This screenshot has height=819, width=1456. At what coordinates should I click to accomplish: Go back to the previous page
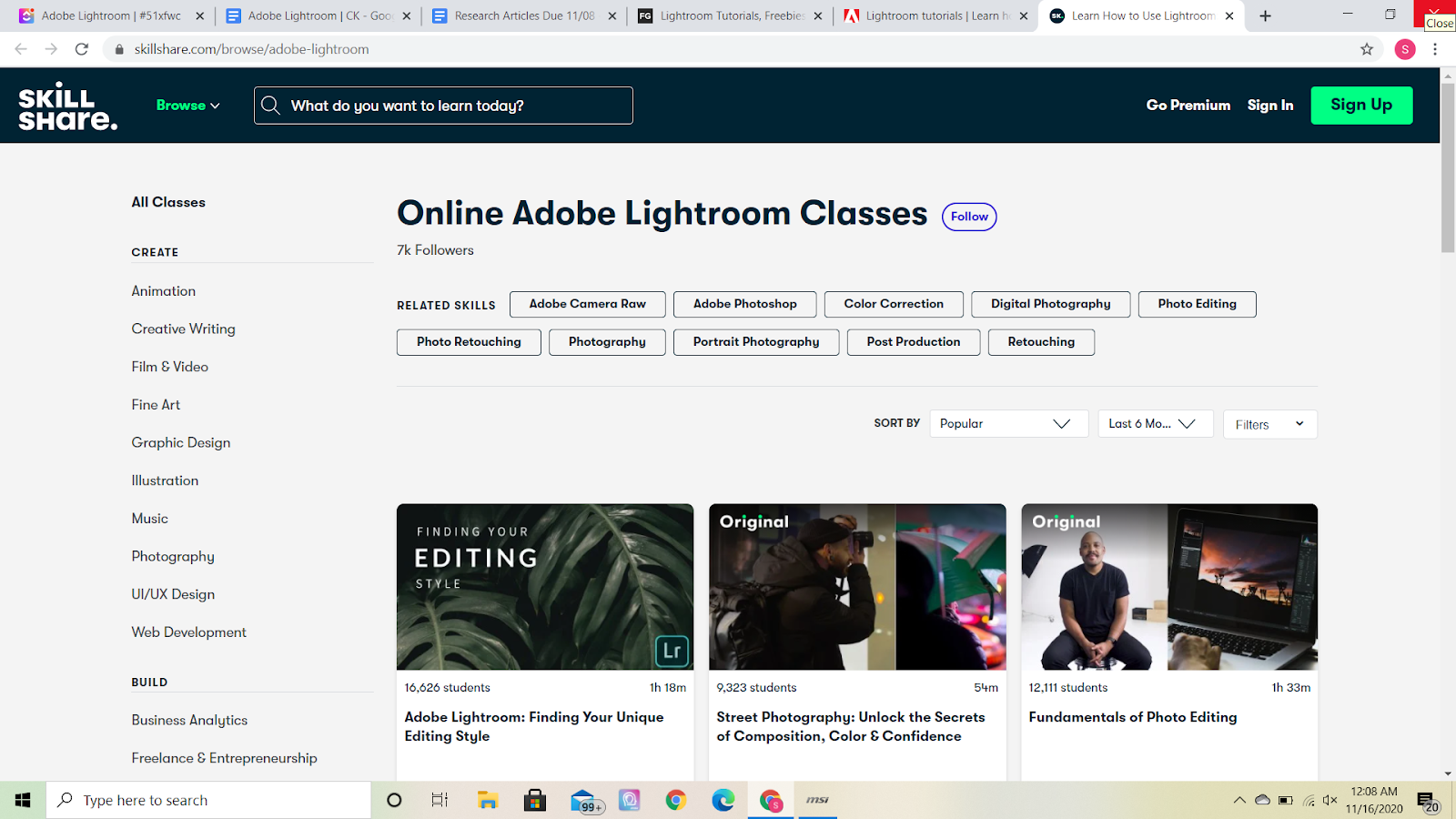pos(21,49)
